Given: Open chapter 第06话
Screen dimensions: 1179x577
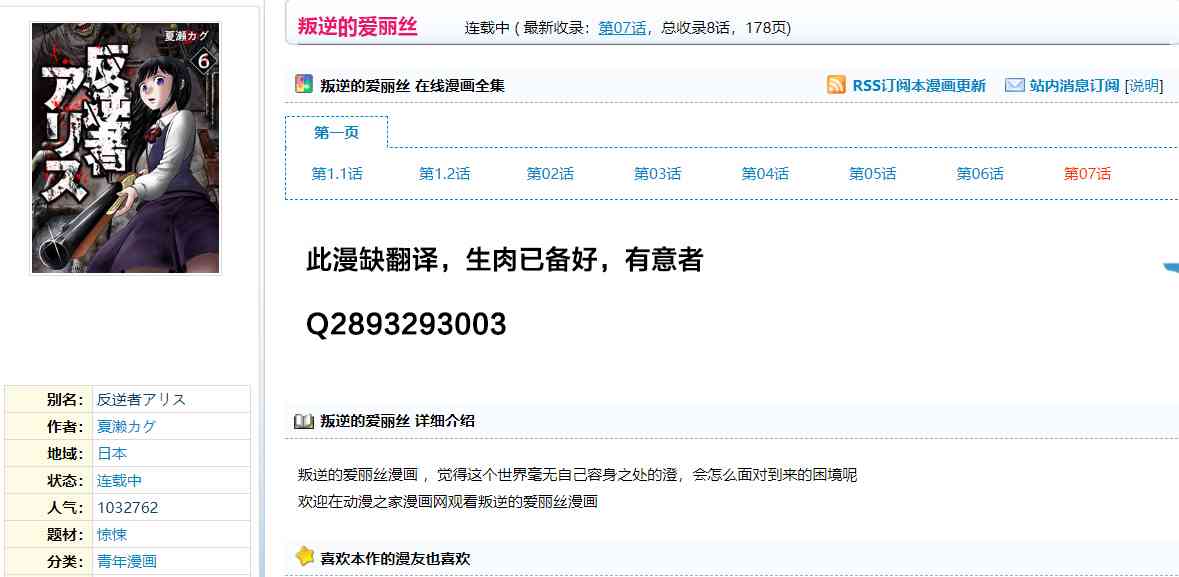Looking at the screenshot, I should click(x=979, y=174).
